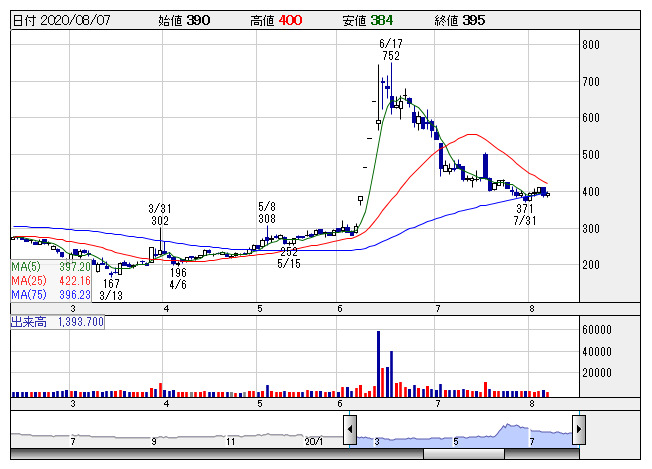
Task: Click the 5/15 low label 252
Action: 289,252
